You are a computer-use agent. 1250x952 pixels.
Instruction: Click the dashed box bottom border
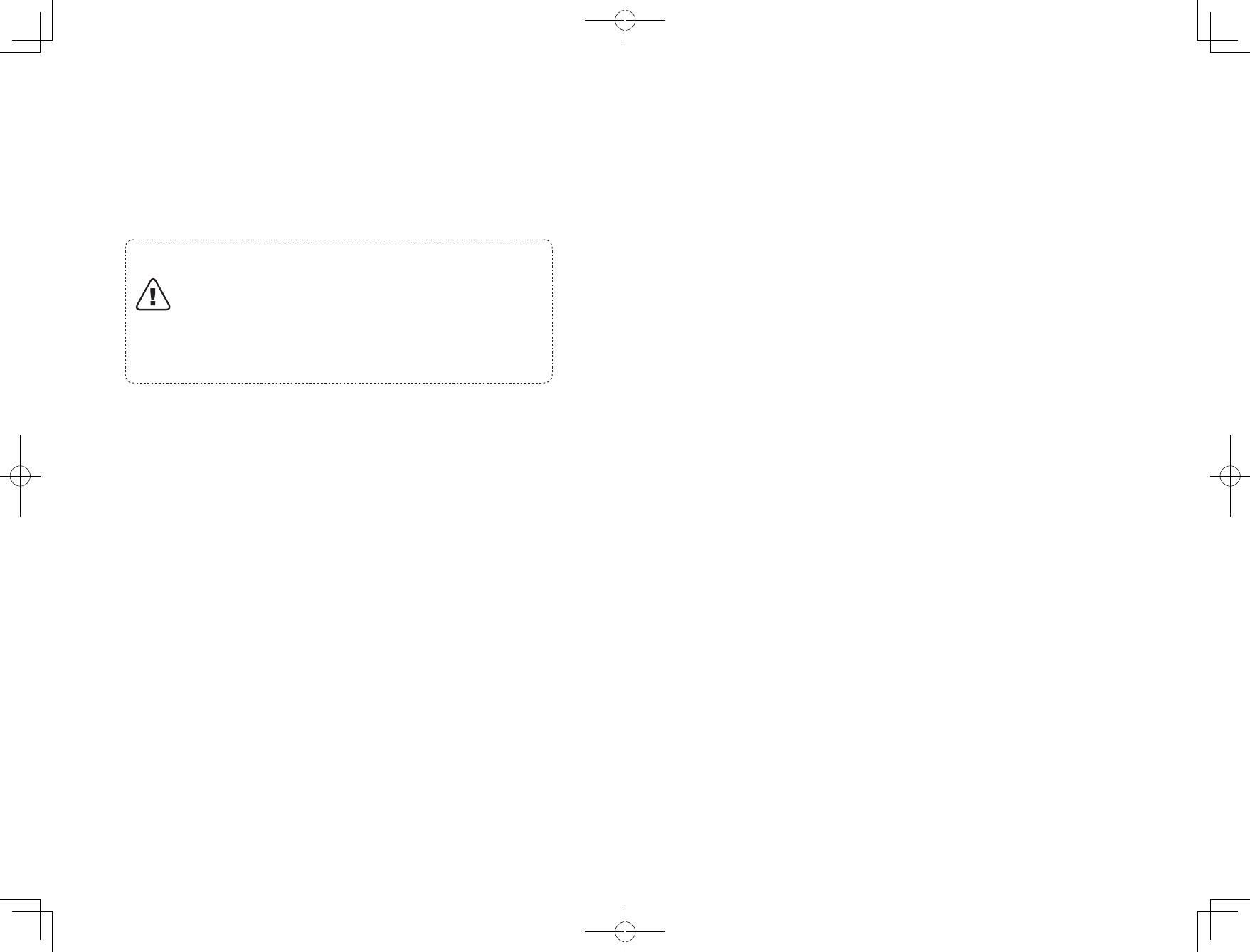coord(339,383)
